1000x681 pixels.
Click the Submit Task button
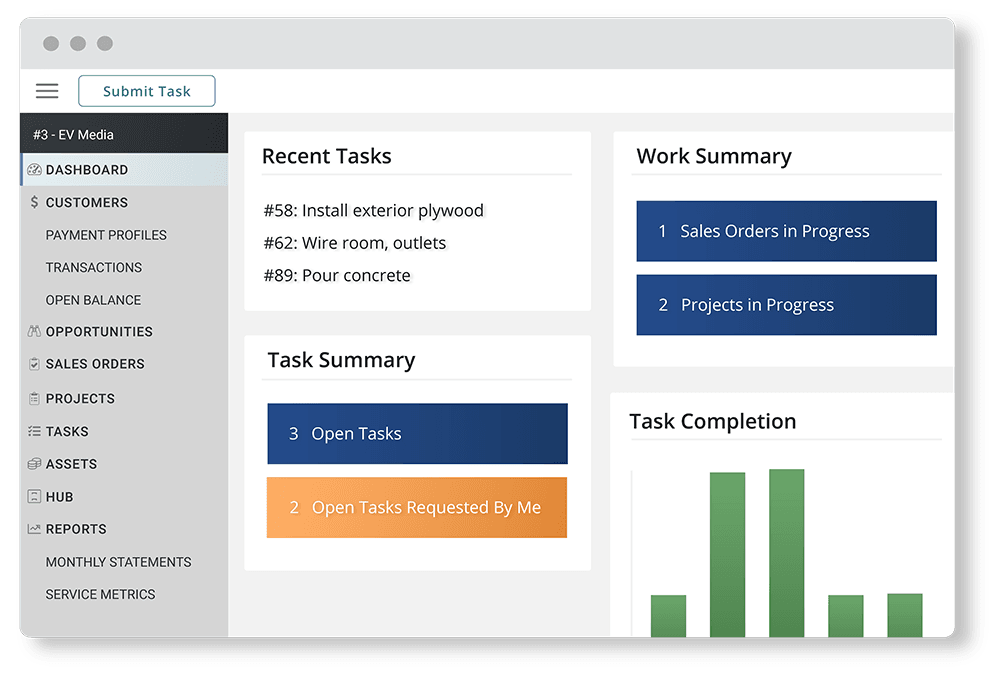146,90
